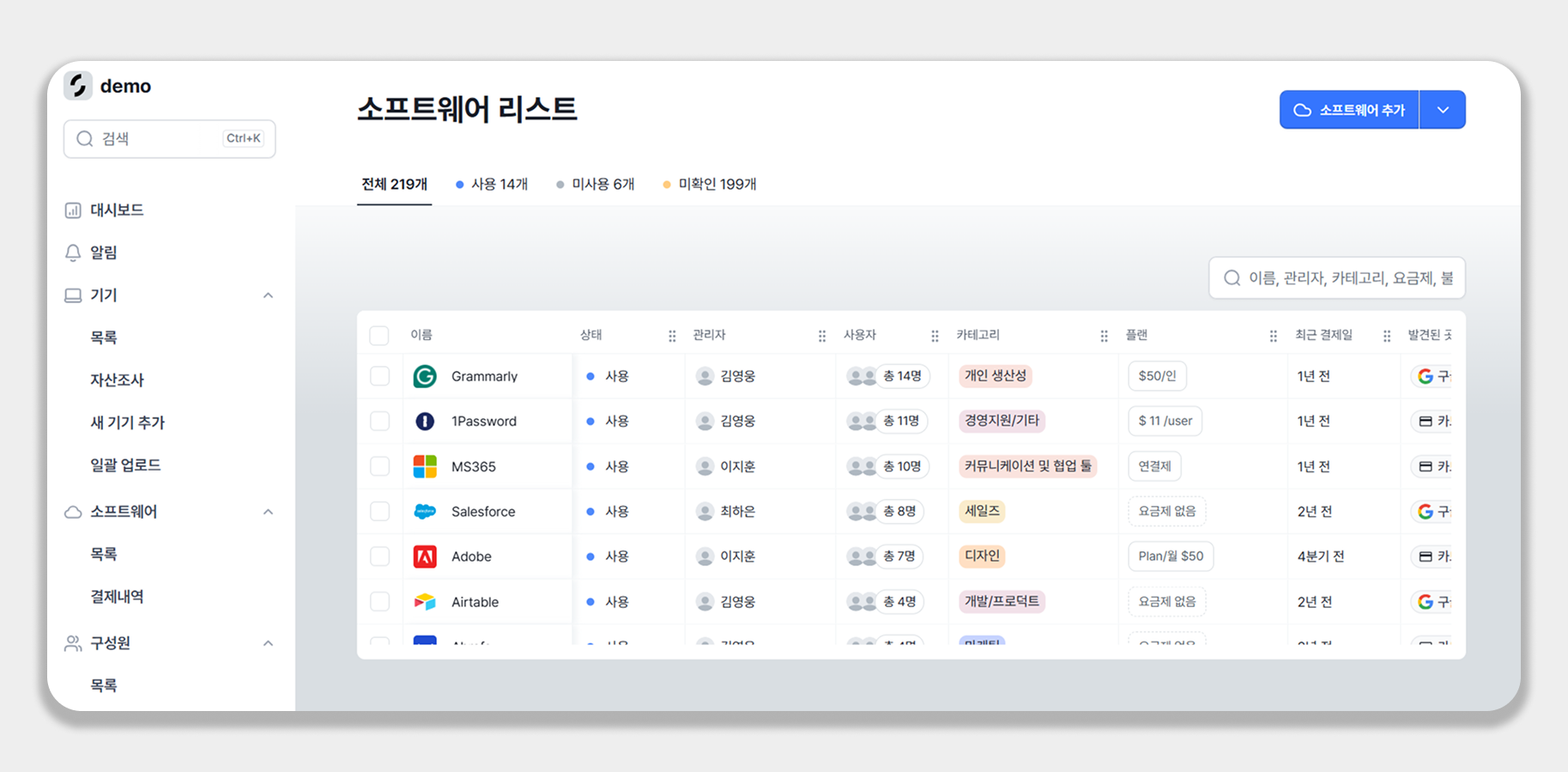
Task: Click the 개인 생산성 category tag
Action: [x=995, y=376]
